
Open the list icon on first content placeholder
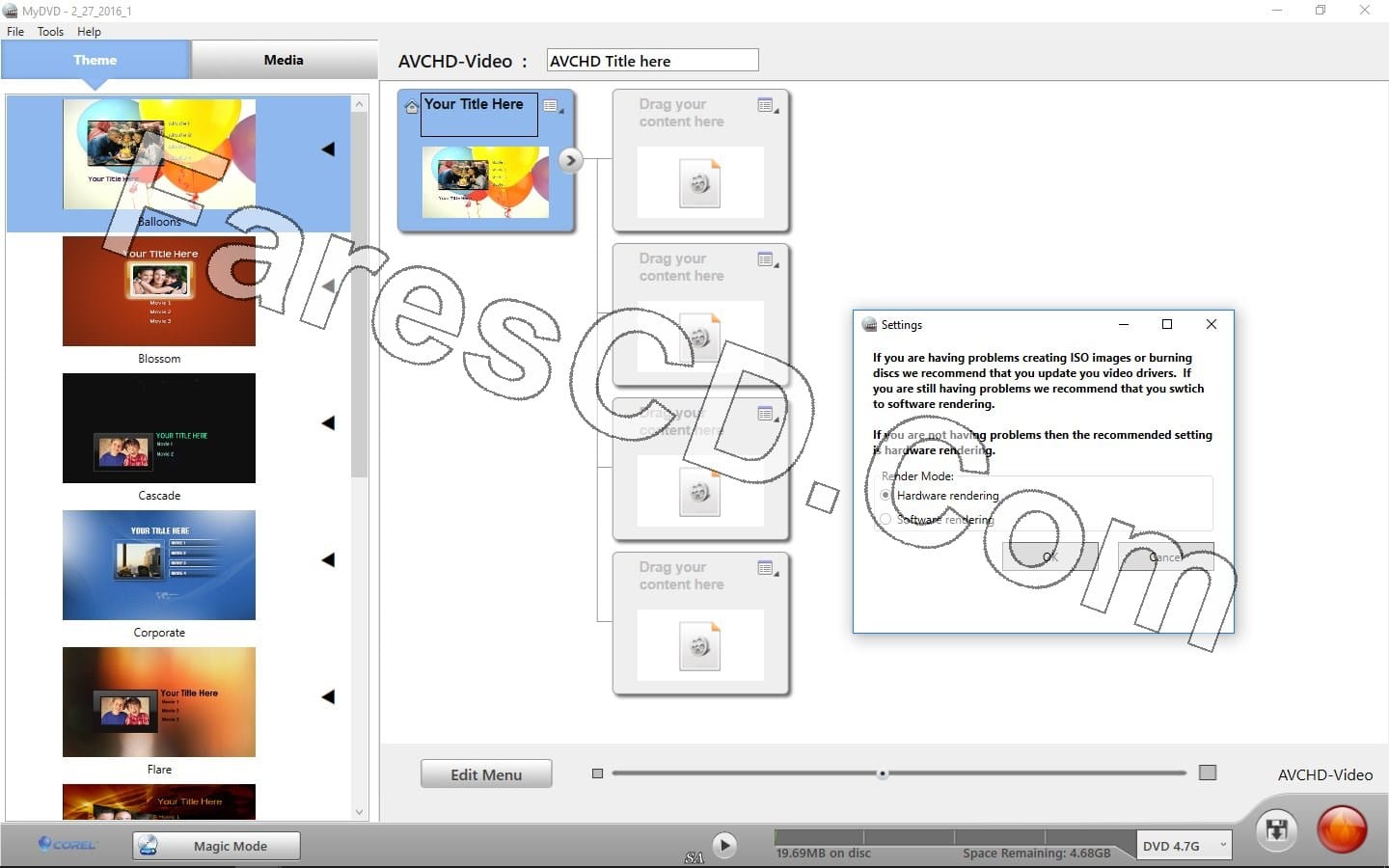coord(766,106)
